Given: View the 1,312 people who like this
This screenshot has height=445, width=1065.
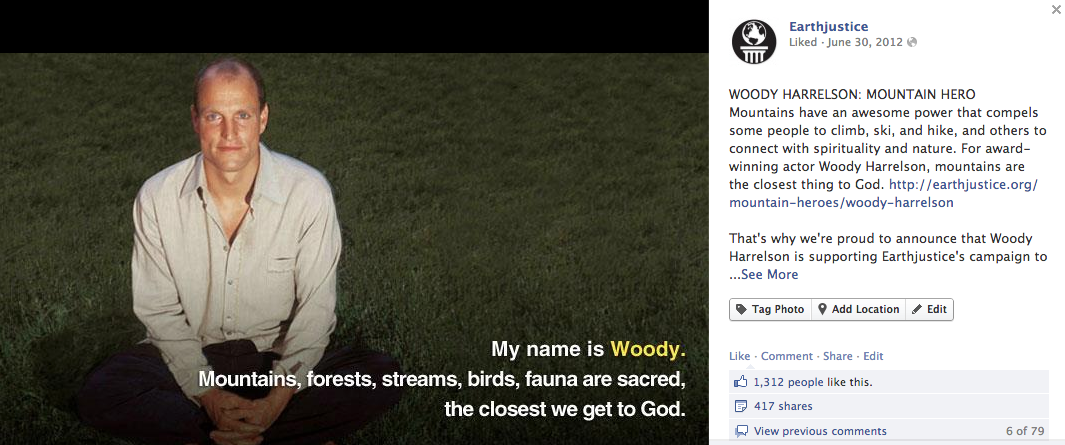Looking at the screenshot, I should tap(813, 382).
